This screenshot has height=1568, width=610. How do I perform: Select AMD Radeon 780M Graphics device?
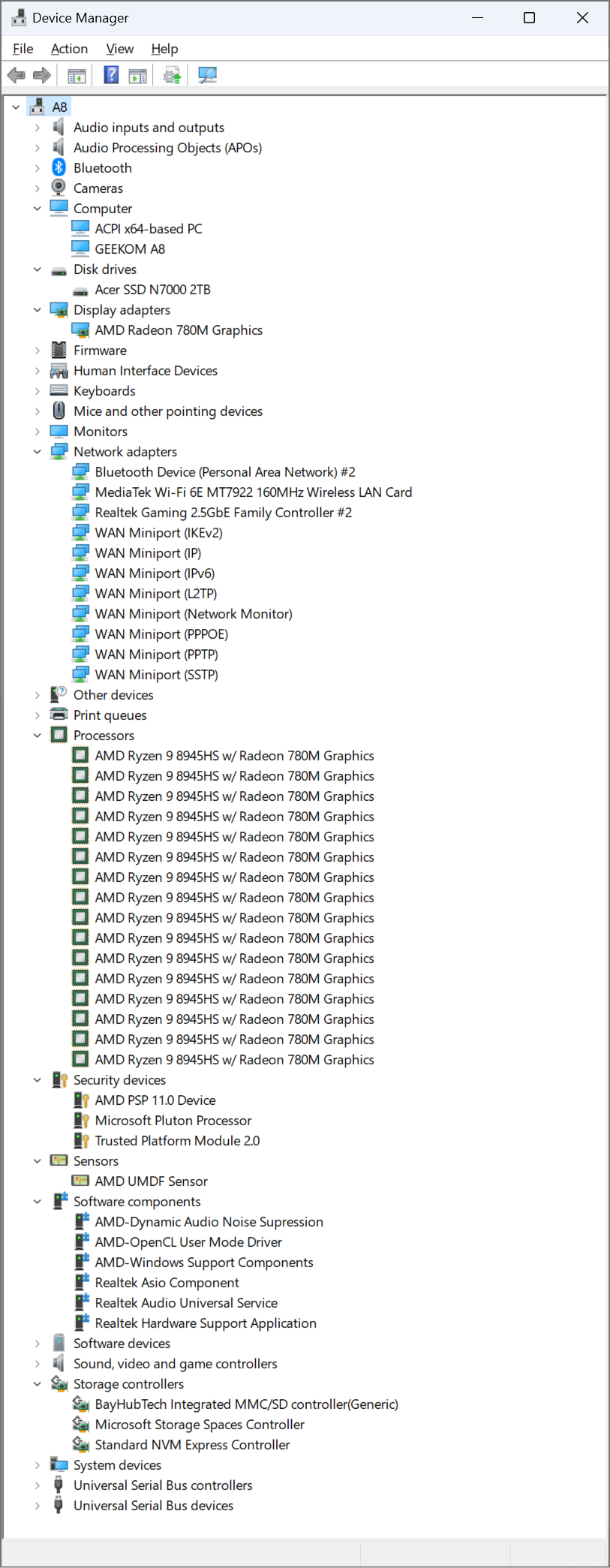179,330
